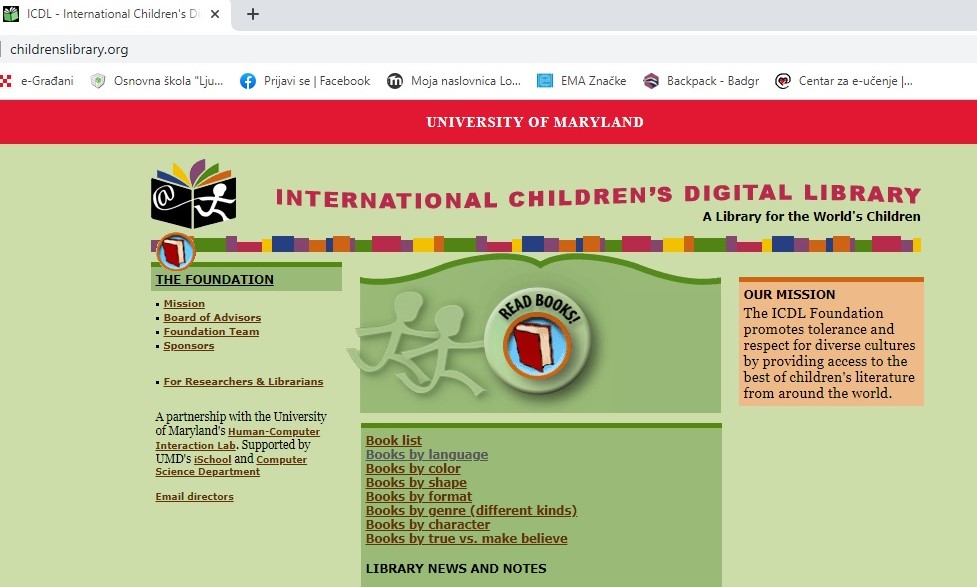Click the ICDL tab favicon

pos(11,14)
